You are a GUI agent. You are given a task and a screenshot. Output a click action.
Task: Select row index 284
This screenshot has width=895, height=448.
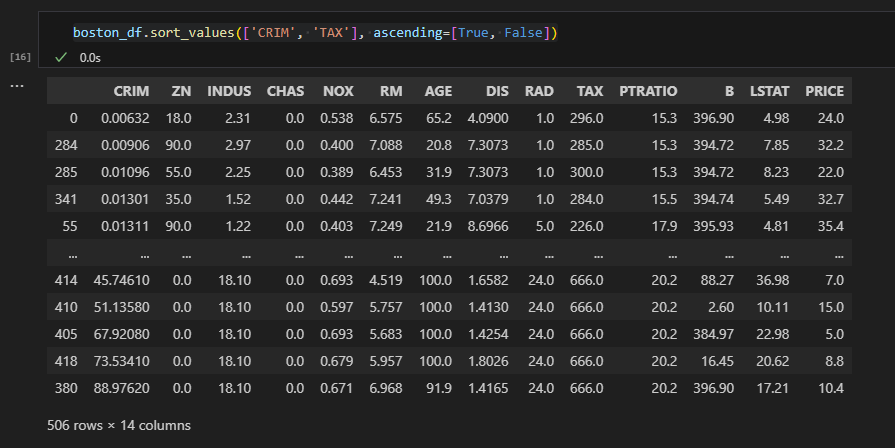tap(66, 146)
